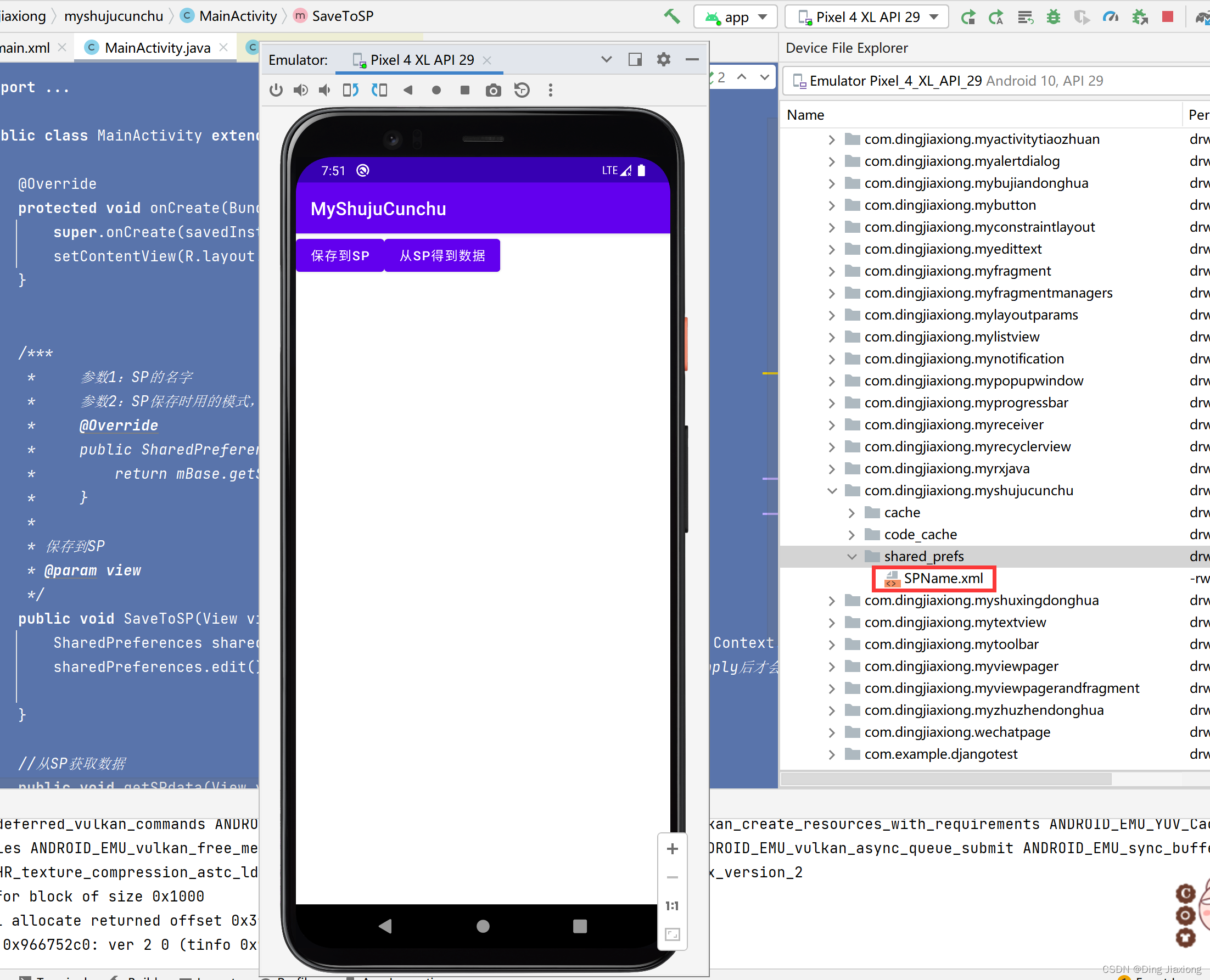This screenshot has width=1210, height=980.
Task: Open the Emulator panel settings gear
Action: [x=664, y=59]
